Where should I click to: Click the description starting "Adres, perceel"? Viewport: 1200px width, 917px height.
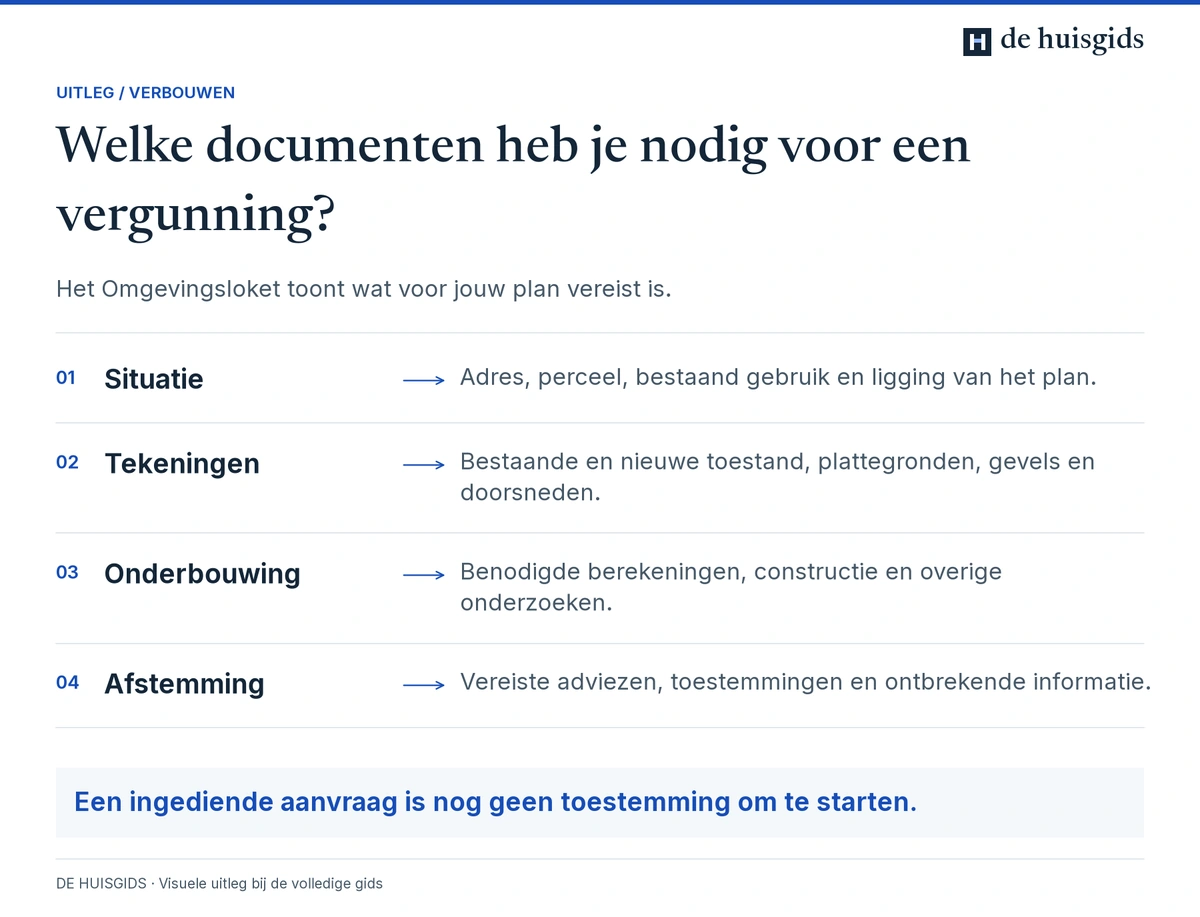pos(778,378)
